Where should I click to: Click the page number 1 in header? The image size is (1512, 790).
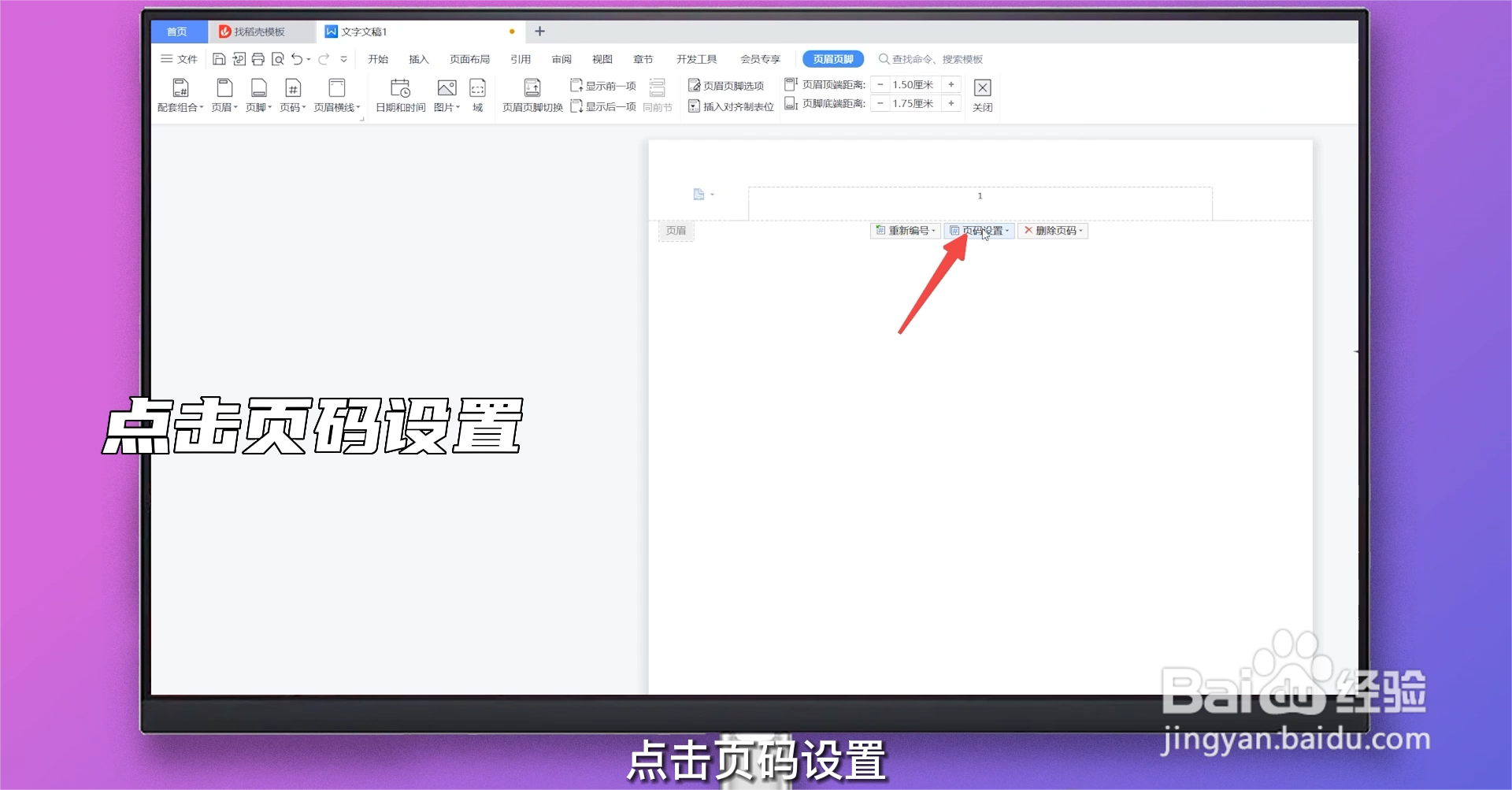[980, 195]
